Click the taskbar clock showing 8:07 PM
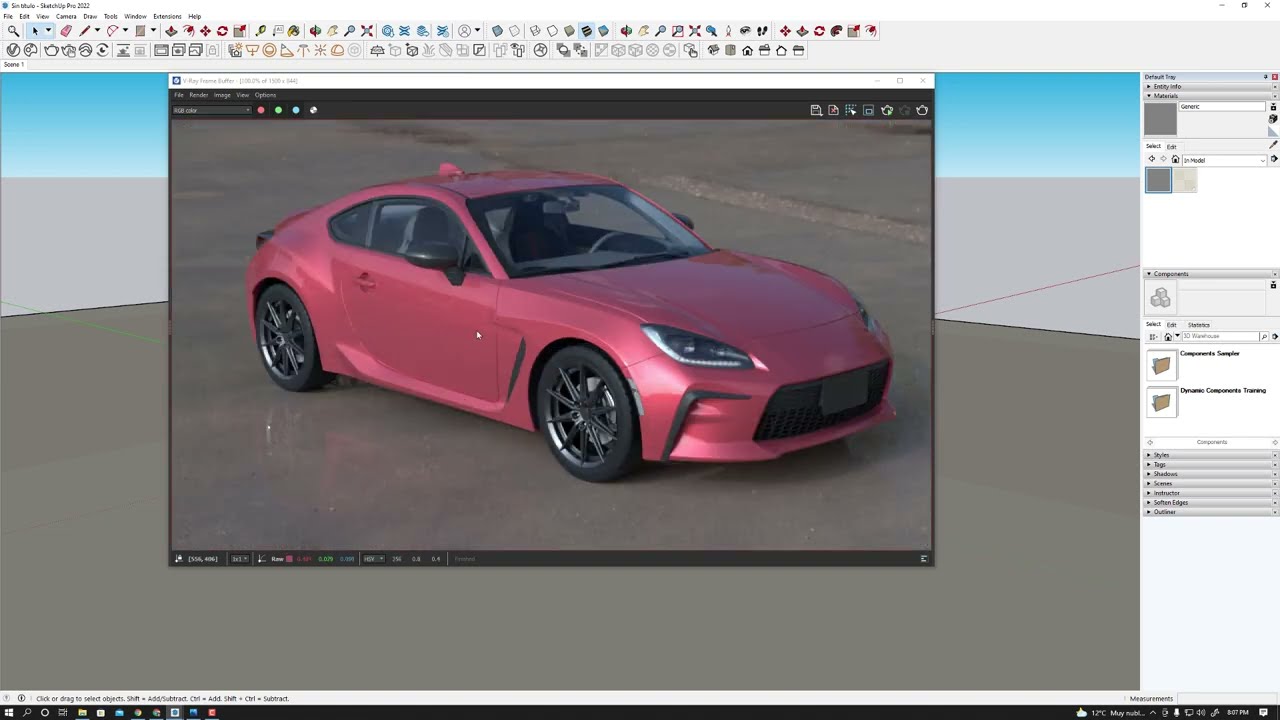The height and width of the screenshot is (720, 1280). point(1238,713)
